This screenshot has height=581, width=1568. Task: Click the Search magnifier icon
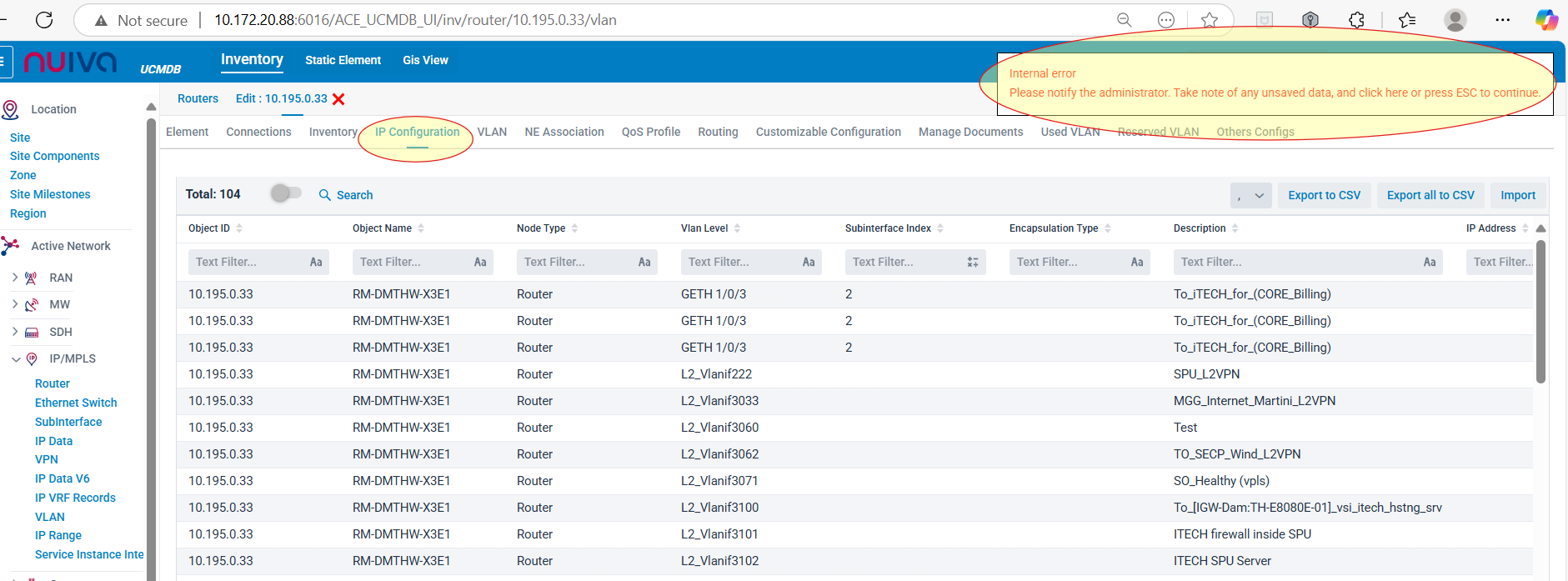pos(325,195)
